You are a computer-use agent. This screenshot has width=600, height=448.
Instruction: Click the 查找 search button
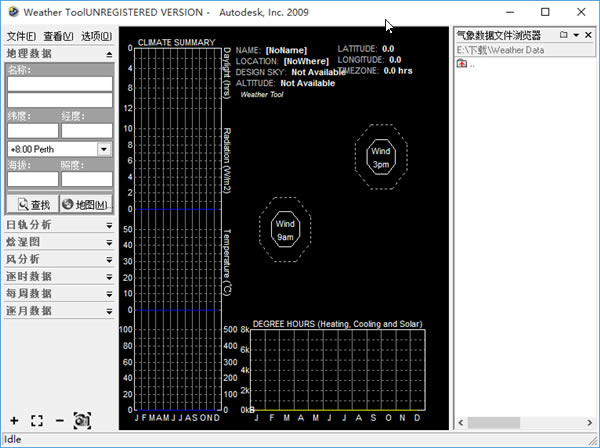[x=31, y=204]
